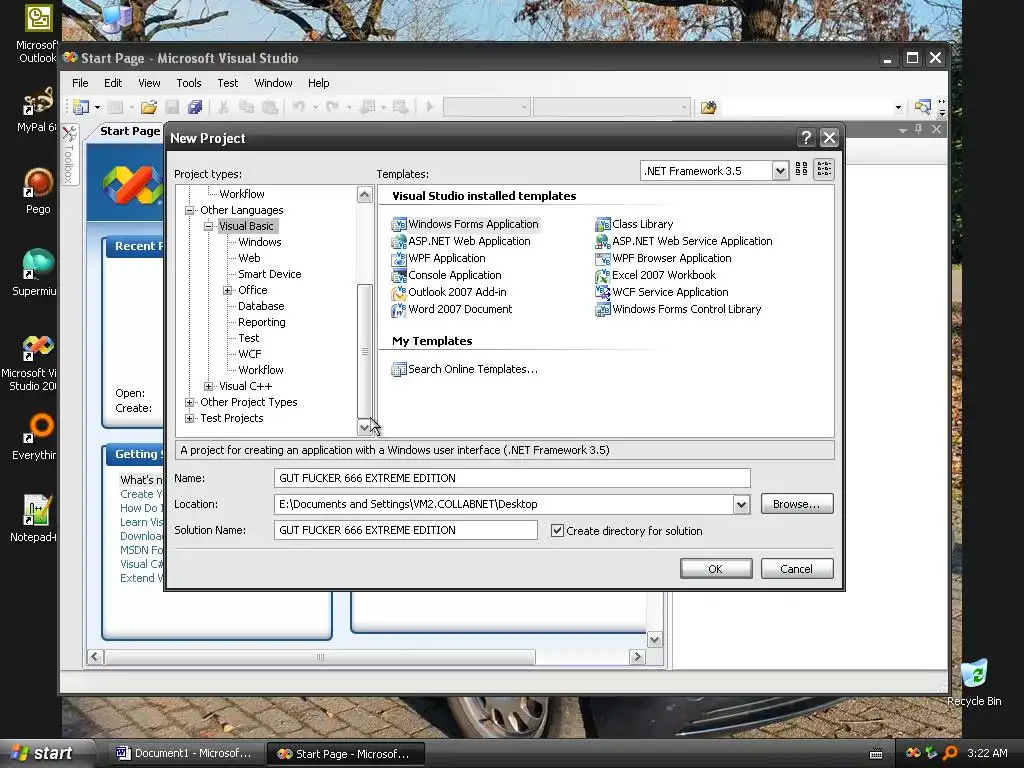The height and width of the screenshot is (768, 1024).
Task: Click the Browse... button
Action: 797,504
